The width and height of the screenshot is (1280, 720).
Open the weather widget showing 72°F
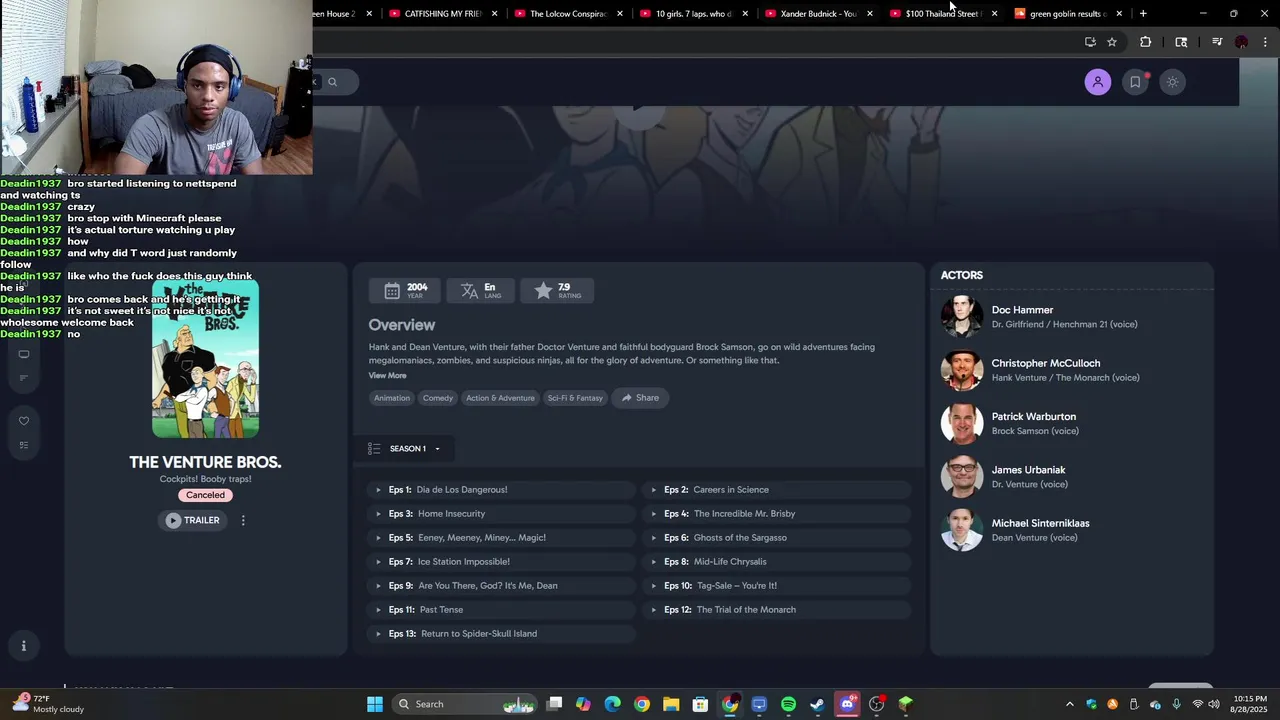(48, 704)
